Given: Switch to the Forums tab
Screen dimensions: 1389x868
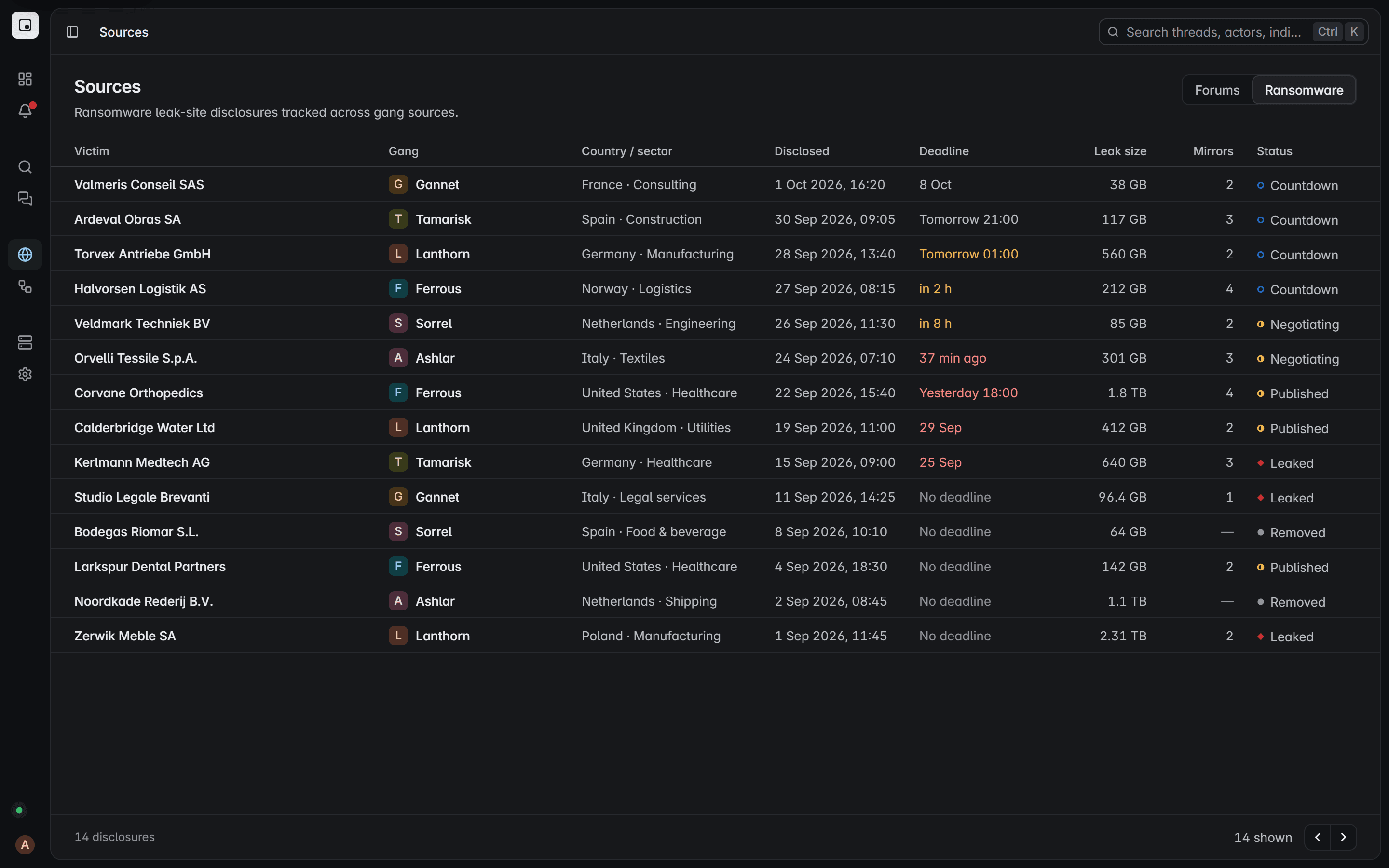Looking at the screenshot, I should pyautogui.click(x=1217, y=90).
